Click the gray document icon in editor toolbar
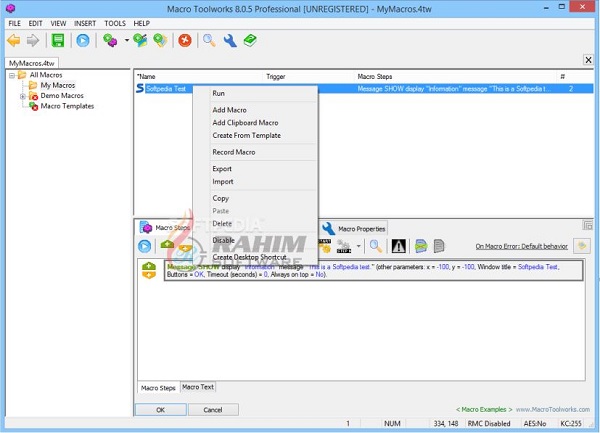The height and width of the screenshot is (433, 600). click(439, 246)
